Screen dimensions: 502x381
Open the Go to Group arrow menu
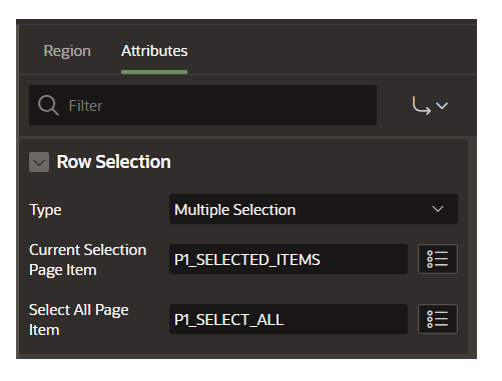click(x=429, y=106)
